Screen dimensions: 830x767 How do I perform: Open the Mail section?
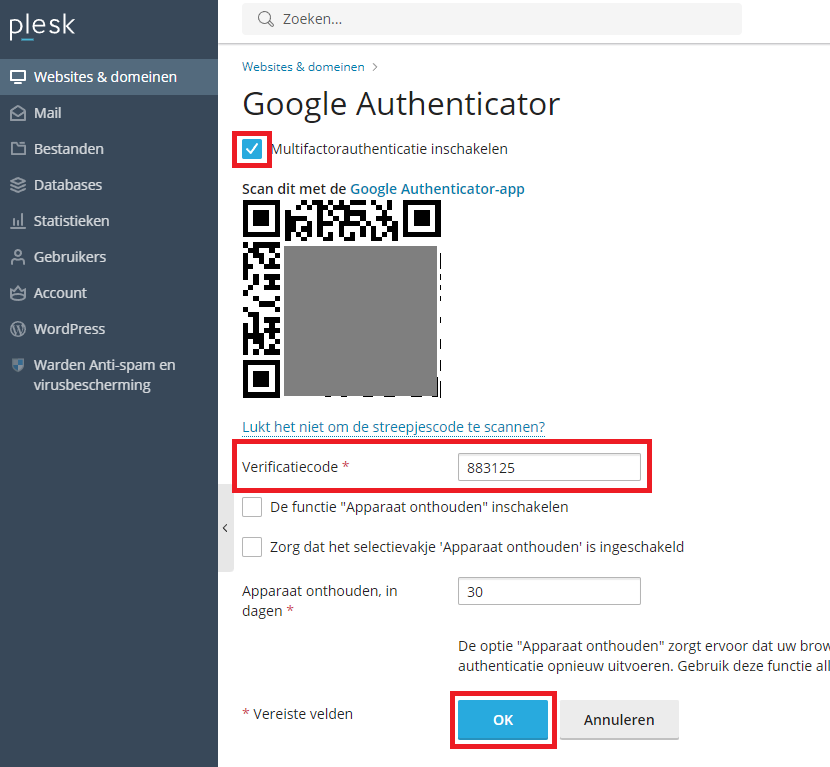[109, 113]
